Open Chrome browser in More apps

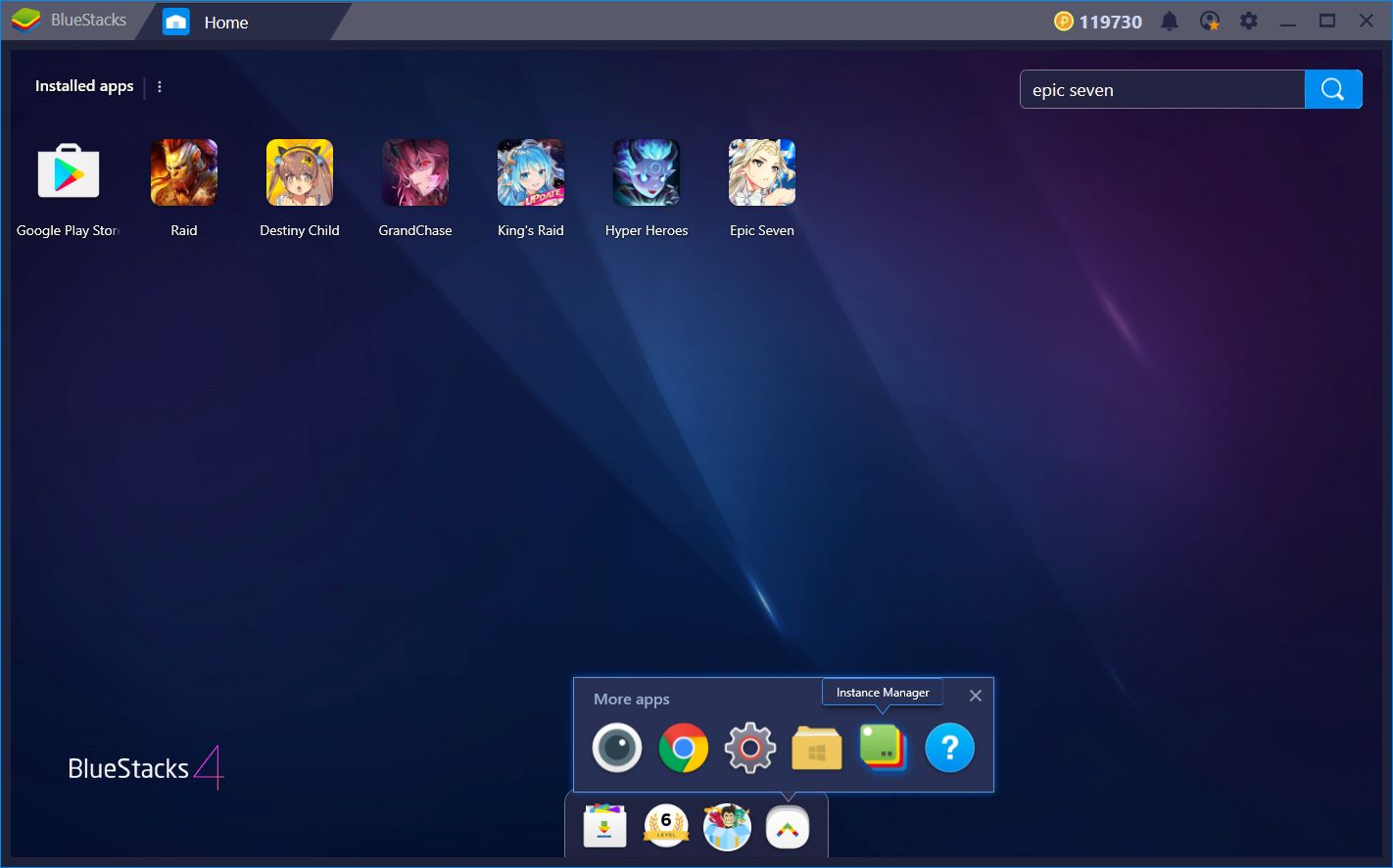coord(684,748)
